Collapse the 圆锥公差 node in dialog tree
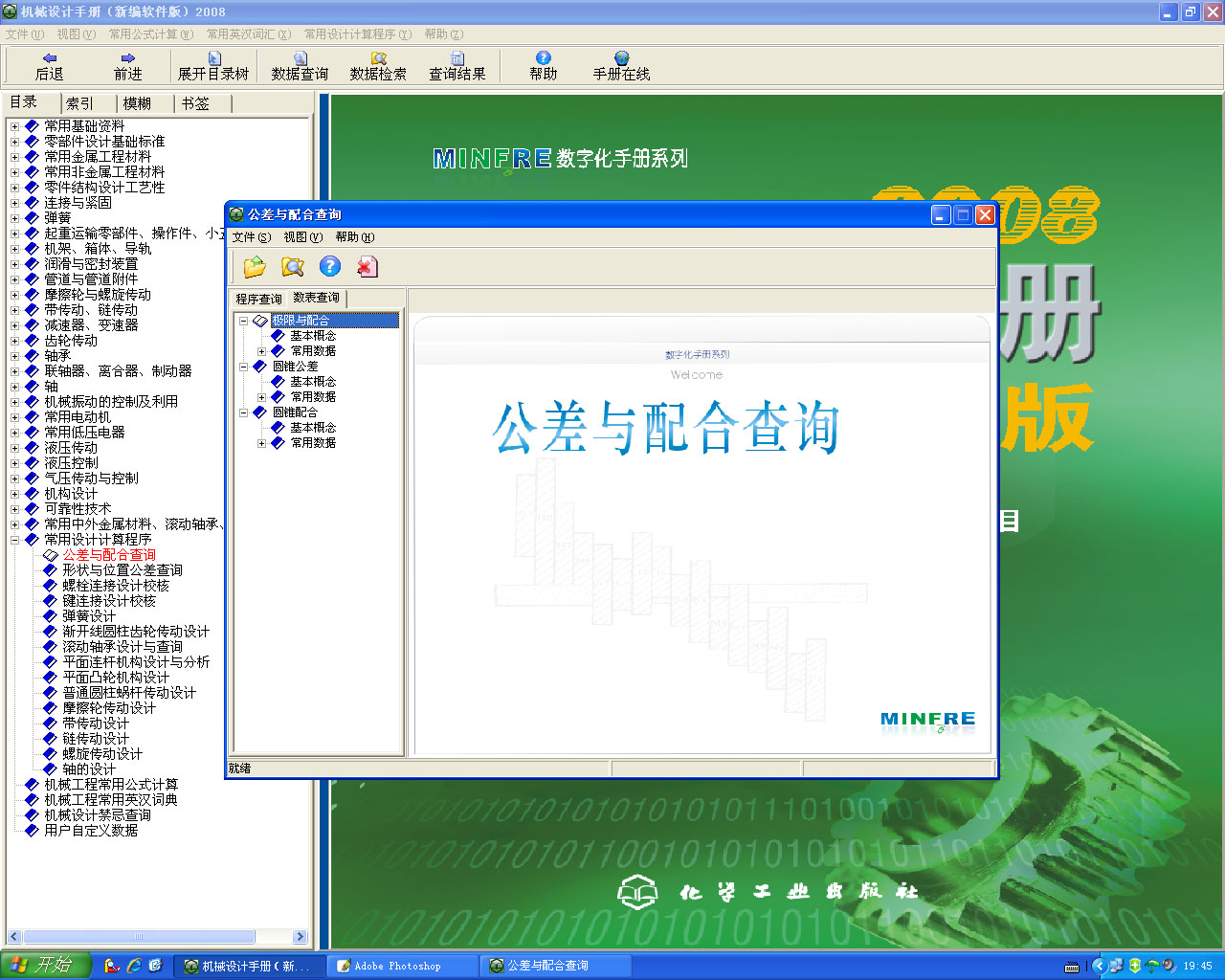The image size is (1225, 980). (x=243, y=367)
